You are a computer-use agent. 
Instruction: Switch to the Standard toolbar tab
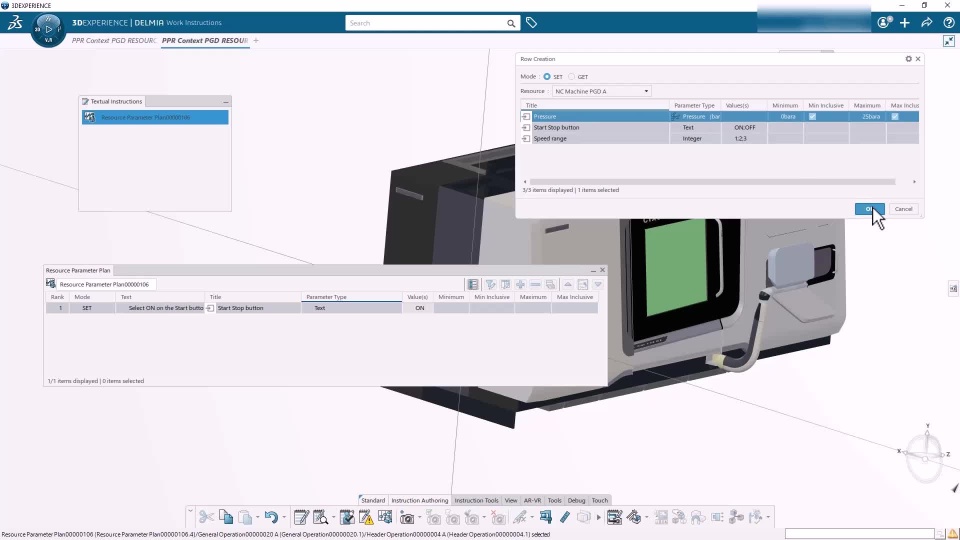pos(373,500)
